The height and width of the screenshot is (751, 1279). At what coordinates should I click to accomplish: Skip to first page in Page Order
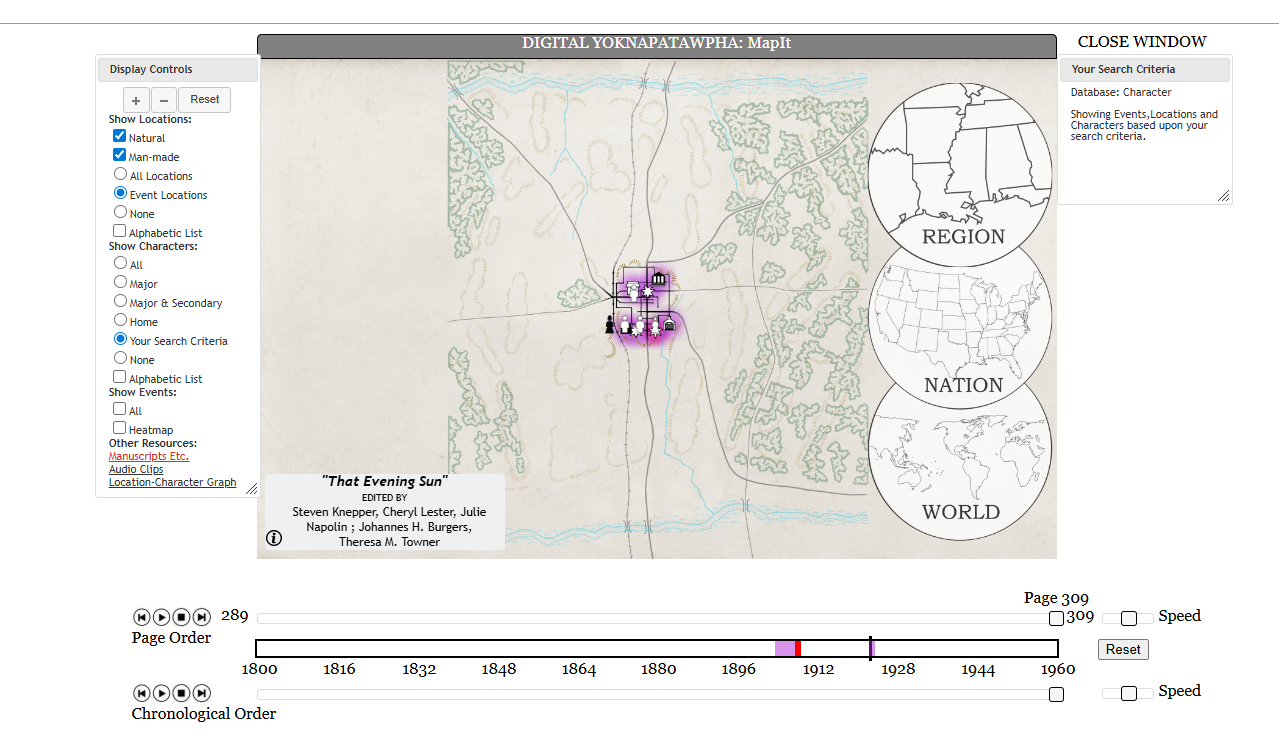[x=141, y=617]
